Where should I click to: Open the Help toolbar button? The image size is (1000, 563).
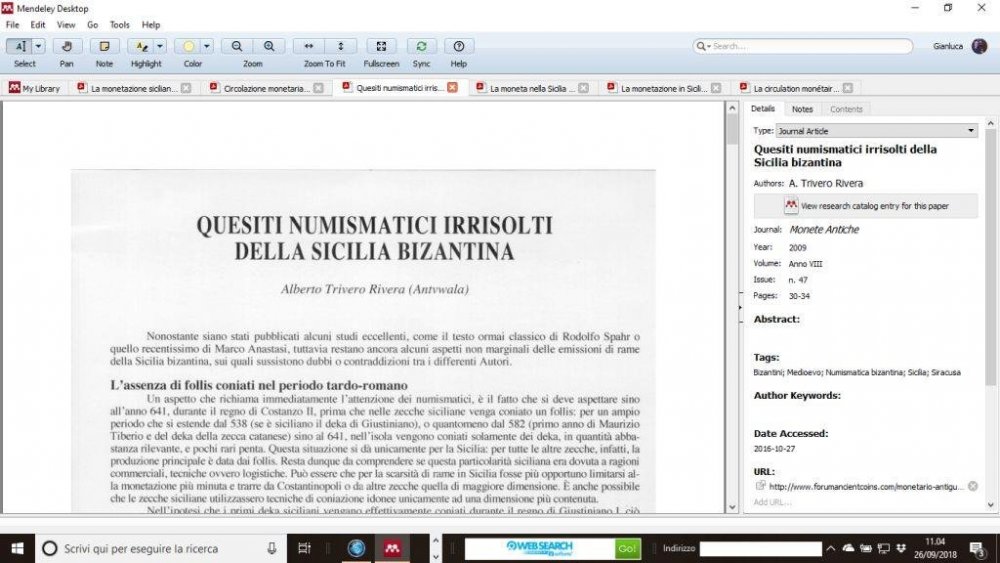459,46
